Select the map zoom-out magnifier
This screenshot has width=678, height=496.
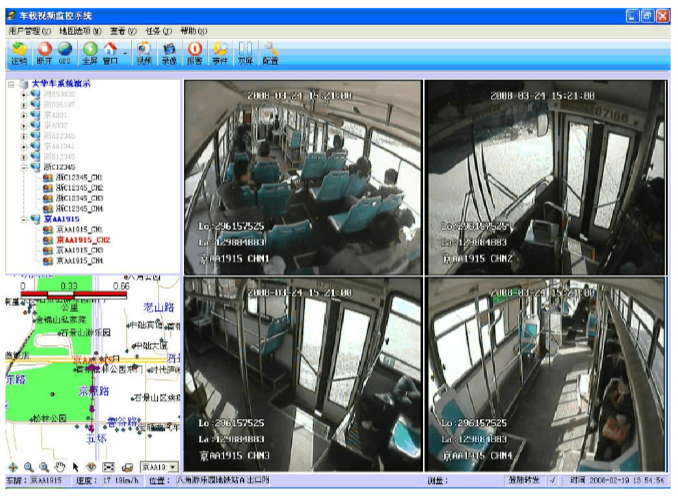click(x=44, y=467)
